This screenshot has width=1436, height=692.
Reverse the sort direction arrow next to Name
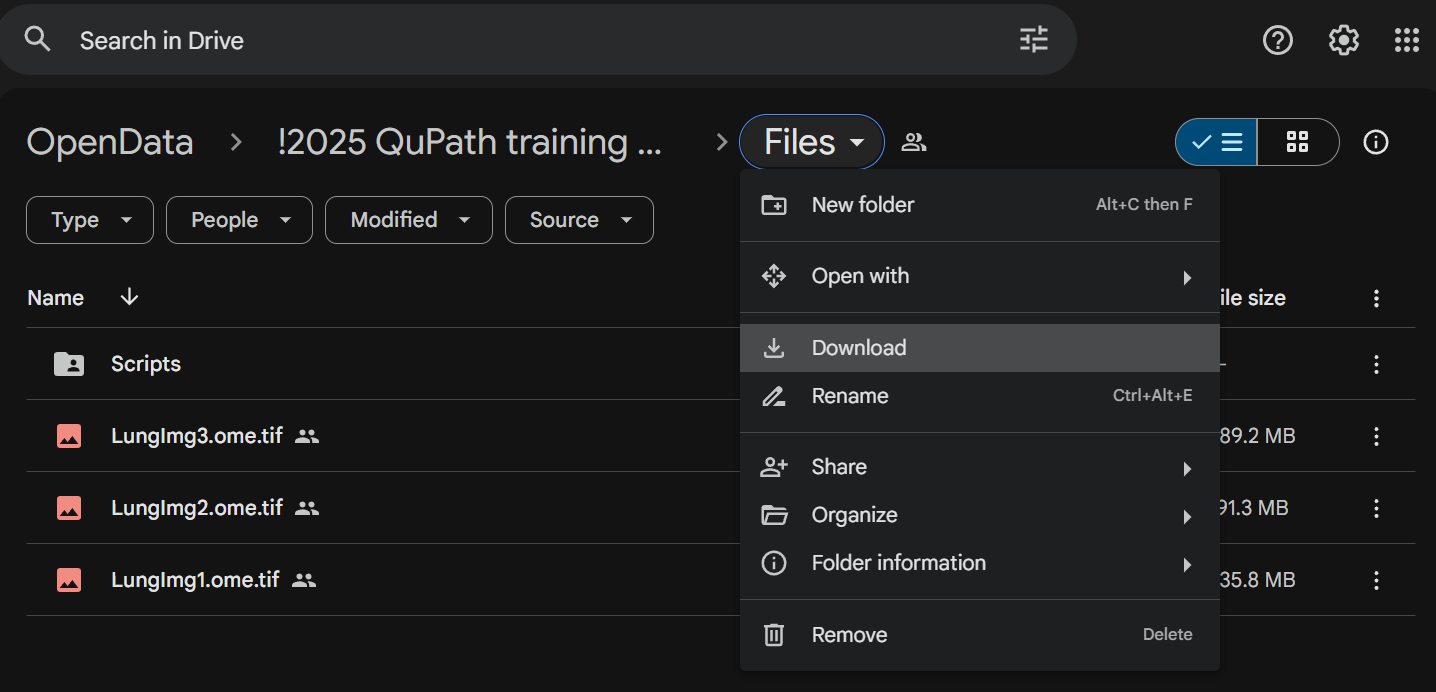(129, 298)
